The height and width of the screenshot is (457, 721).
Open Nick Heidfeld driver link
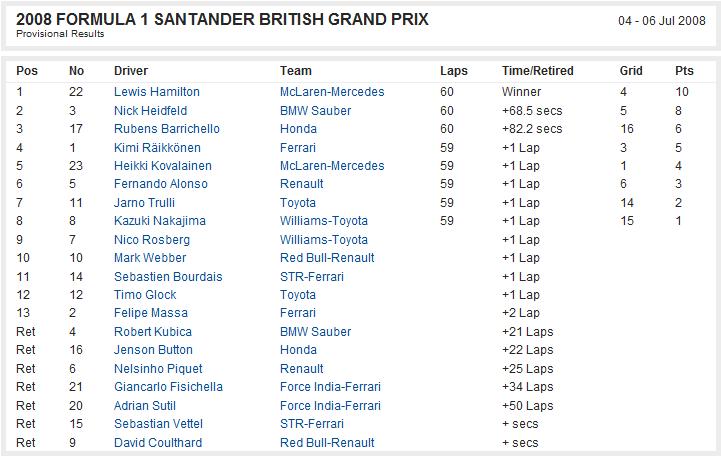(150, 110)
